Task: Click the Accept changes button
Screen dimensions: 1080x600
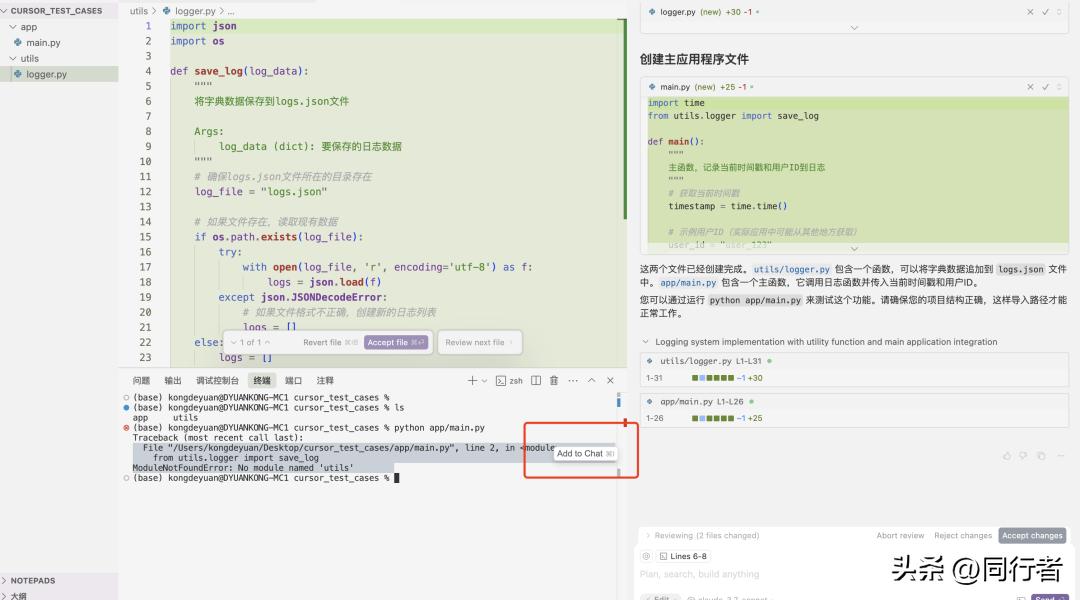Action: tap(1032, 535)
